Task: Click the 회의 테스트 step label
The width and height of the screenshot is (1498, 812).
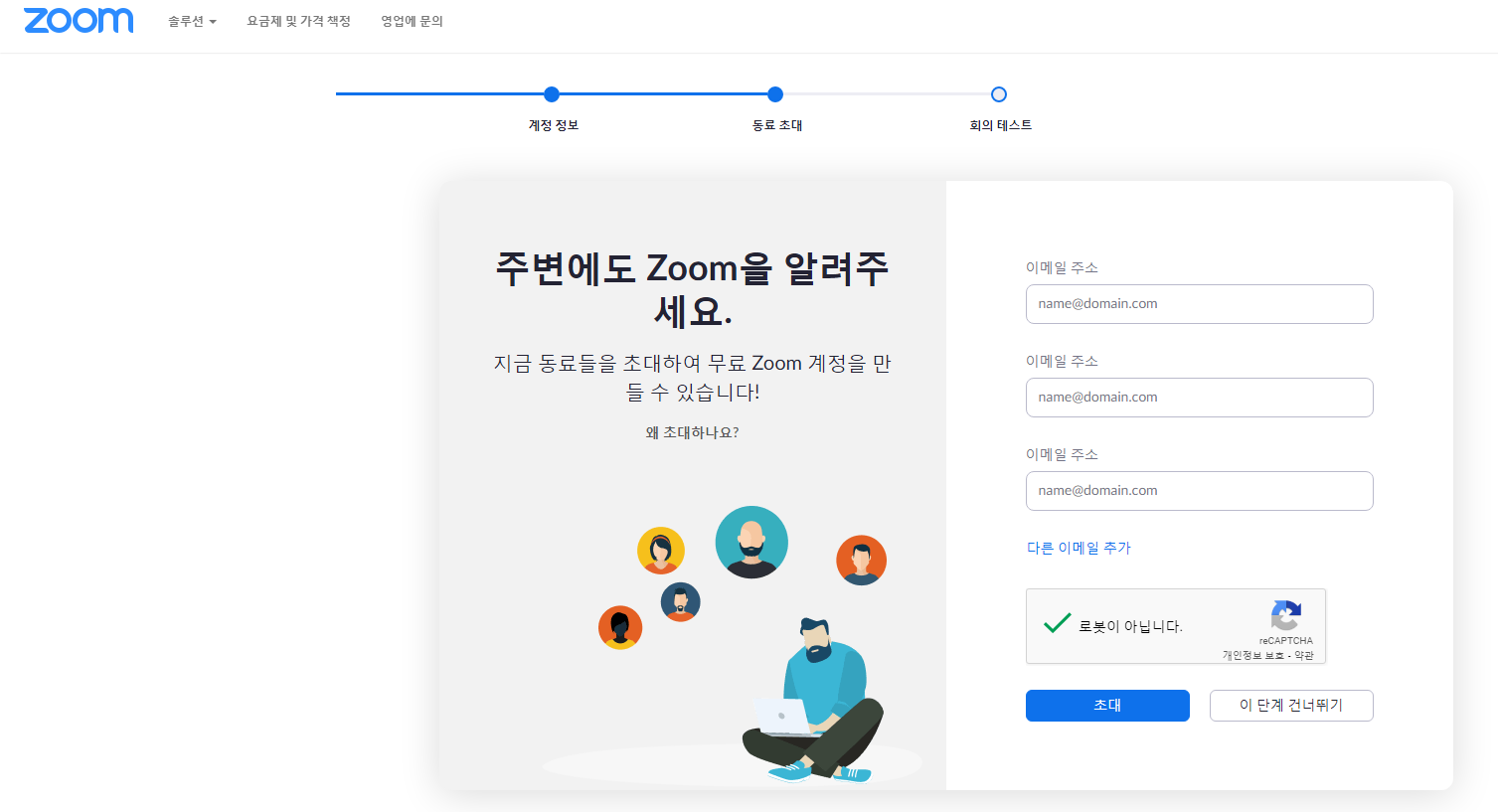Action: tap(1001, 125)
